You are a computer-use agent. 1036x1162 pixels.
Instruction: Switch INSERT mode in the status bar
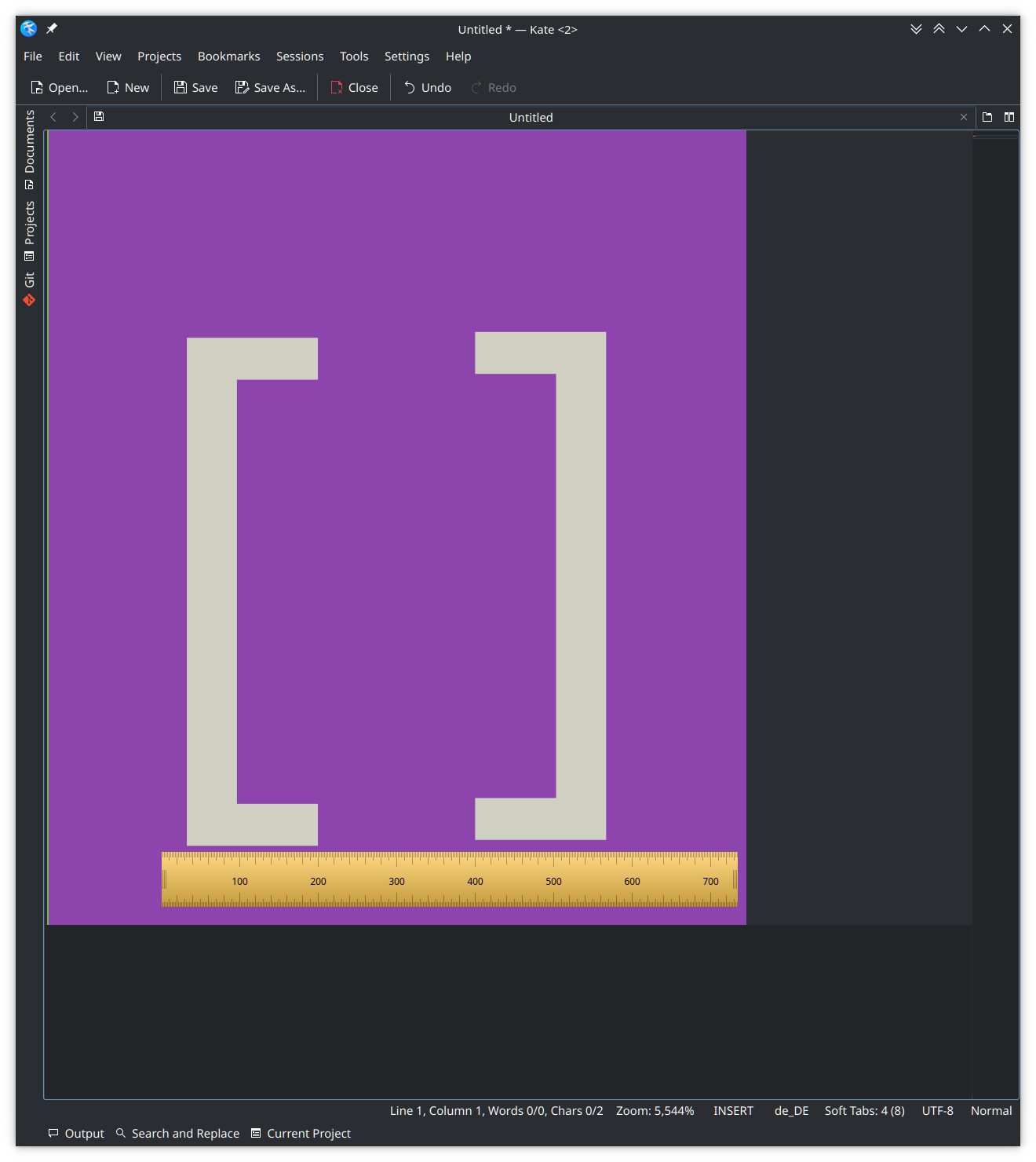(x=732, y=1110)
